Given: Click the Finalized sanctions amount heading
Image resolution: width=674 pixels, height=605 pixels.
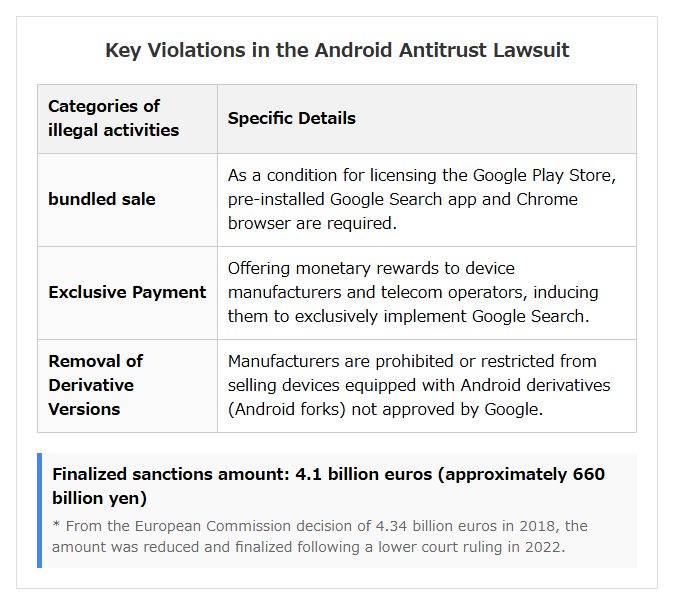Looking at the screenshot, I should (x=328, y=486).
